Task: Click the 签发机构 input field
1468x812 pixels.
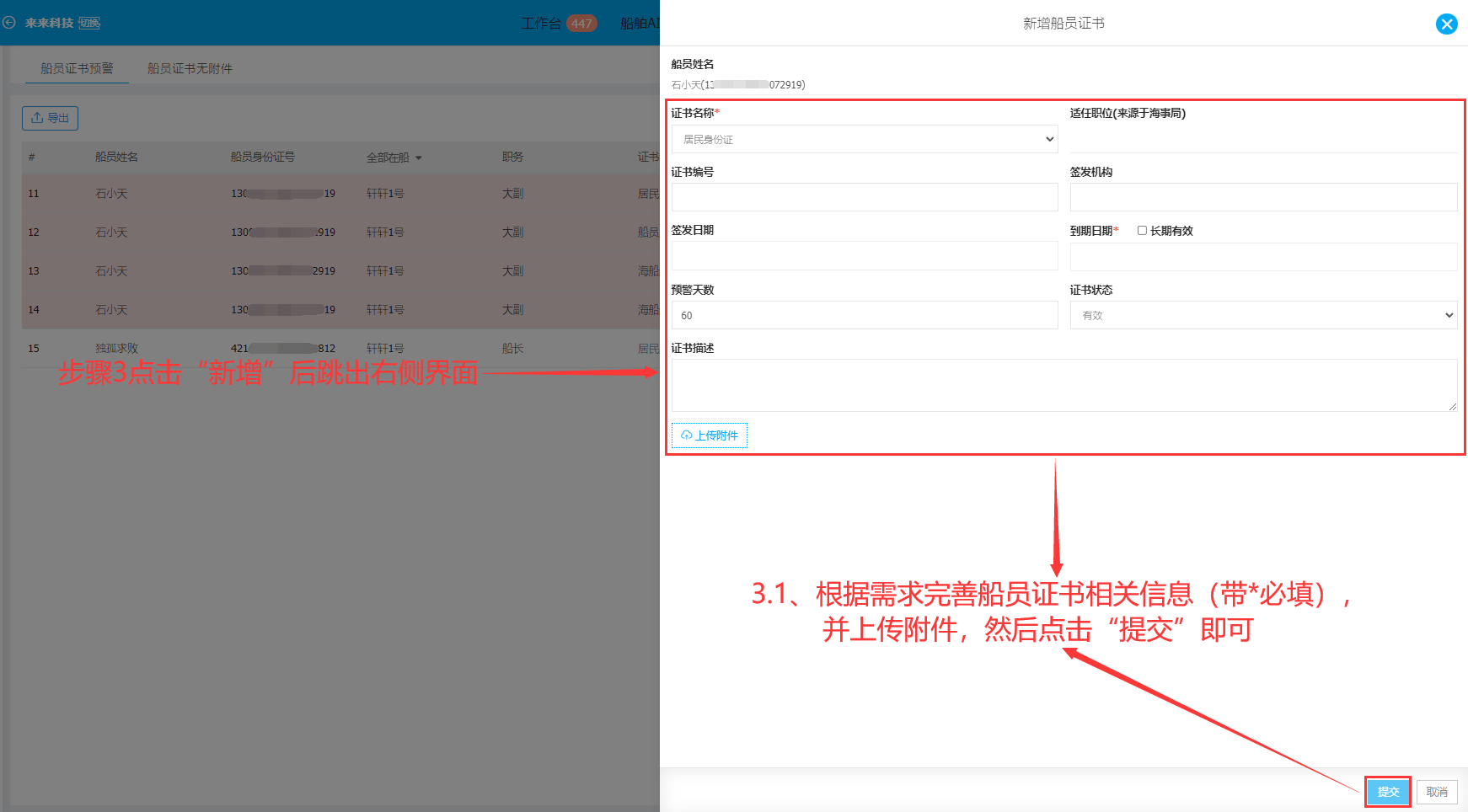Action: point(1263,197)
